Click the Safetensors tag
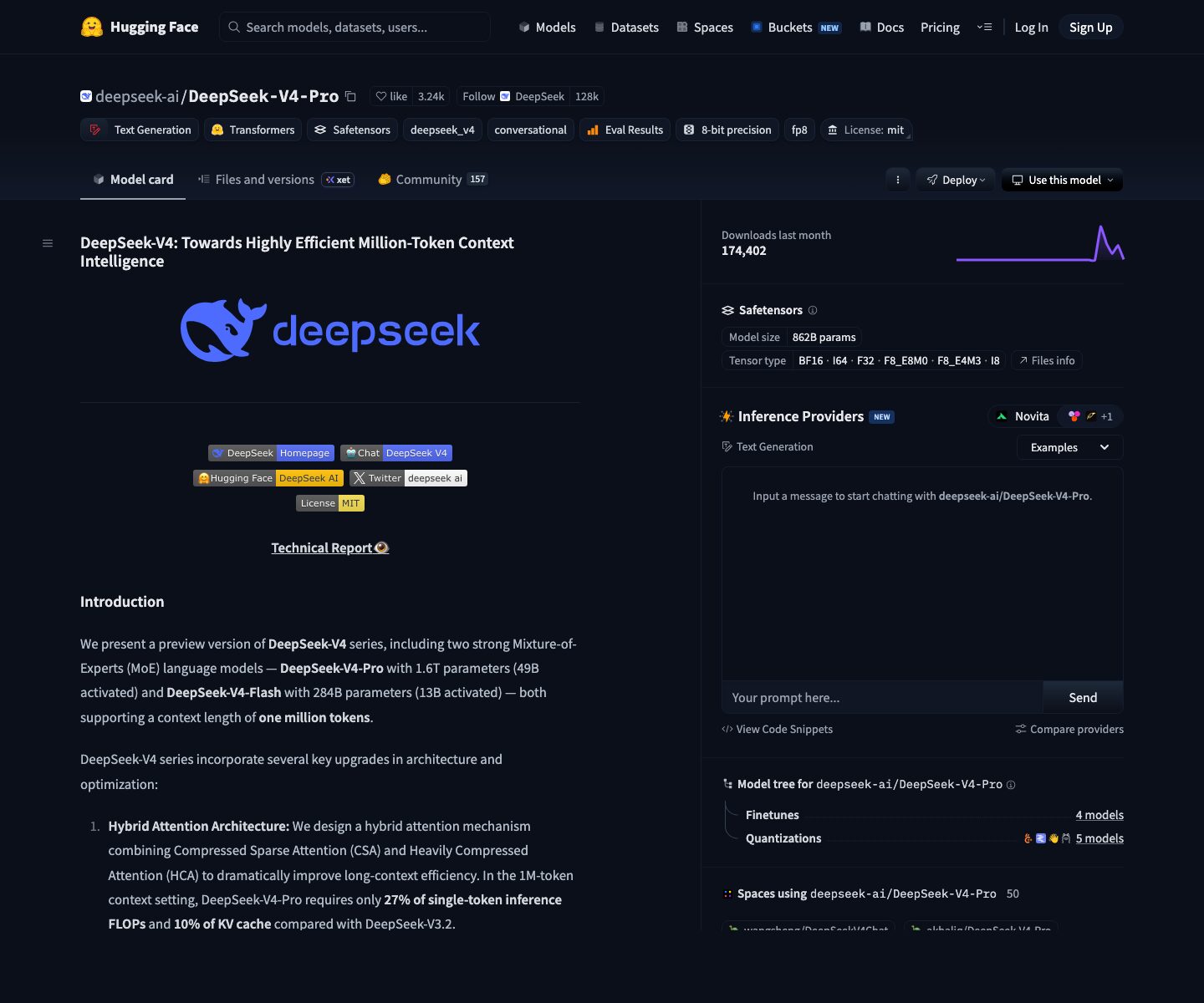This screenshot has height=1003, width=1204. point(352,130)
